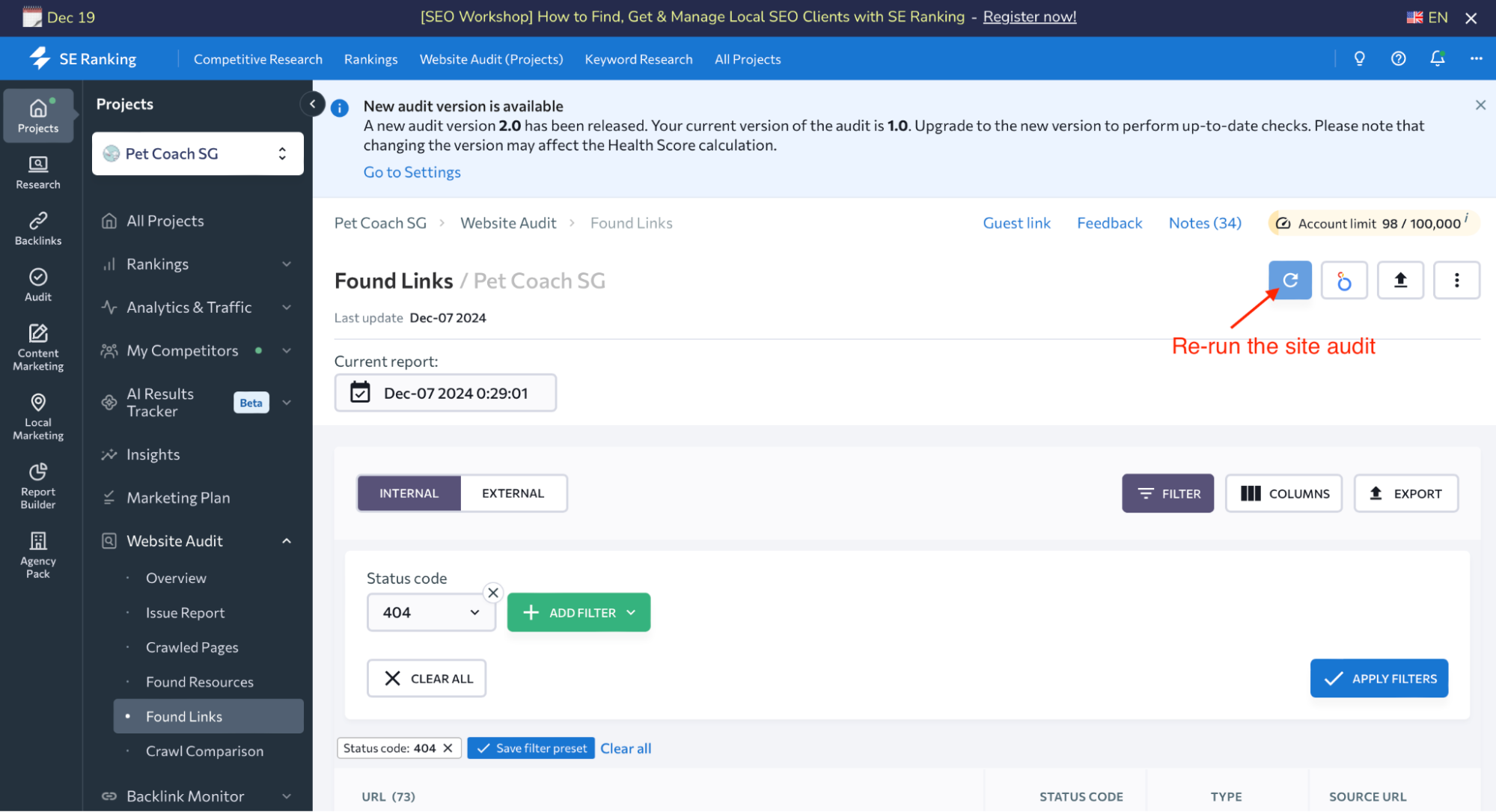The width and height of the screenshot is (1496, 812).
Task: Click the Backlinks sidebar icon
Action: (x=38, y=229)
